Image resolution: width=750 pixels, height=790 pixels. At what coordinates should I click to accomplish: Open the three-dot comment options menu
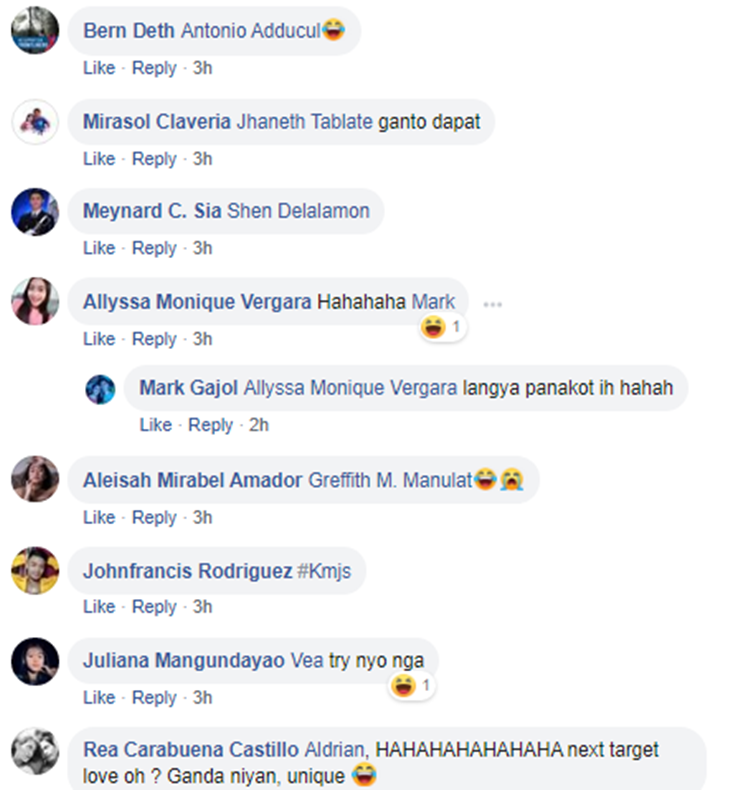pos(492,304)
